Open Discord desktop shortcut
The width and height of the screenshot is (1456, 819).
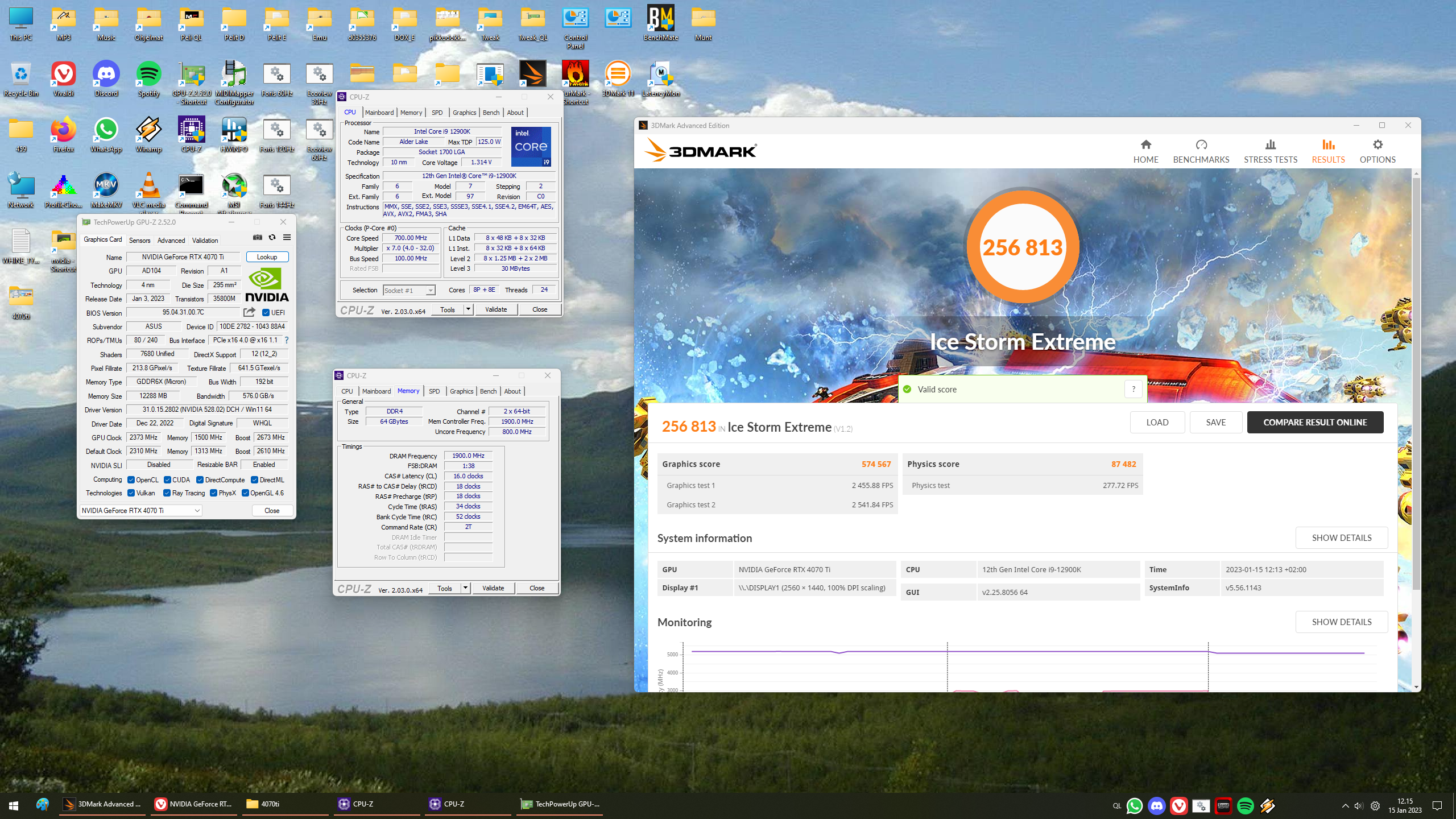point(106,80)
